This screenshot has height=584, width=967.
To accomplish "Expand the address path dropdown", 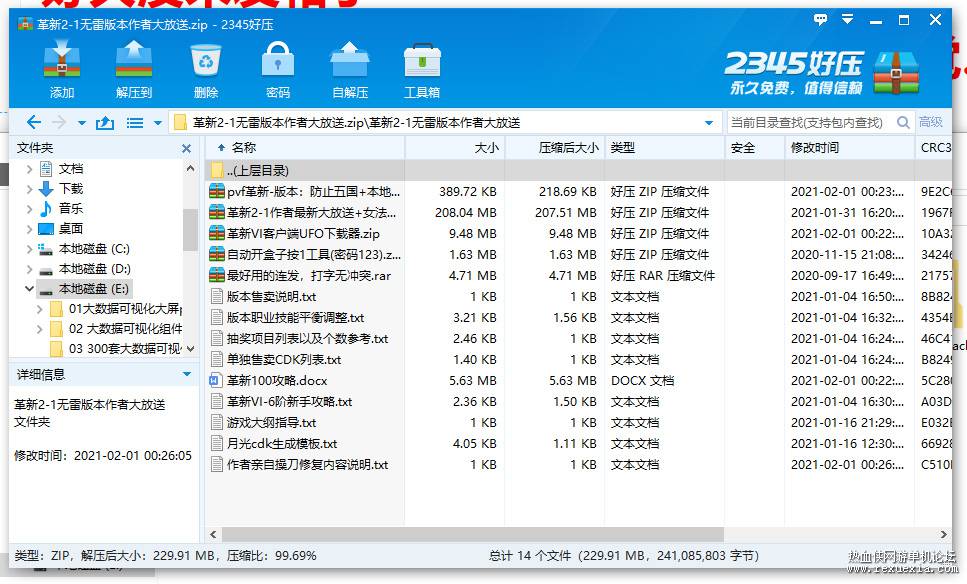I will click(709, 123).
